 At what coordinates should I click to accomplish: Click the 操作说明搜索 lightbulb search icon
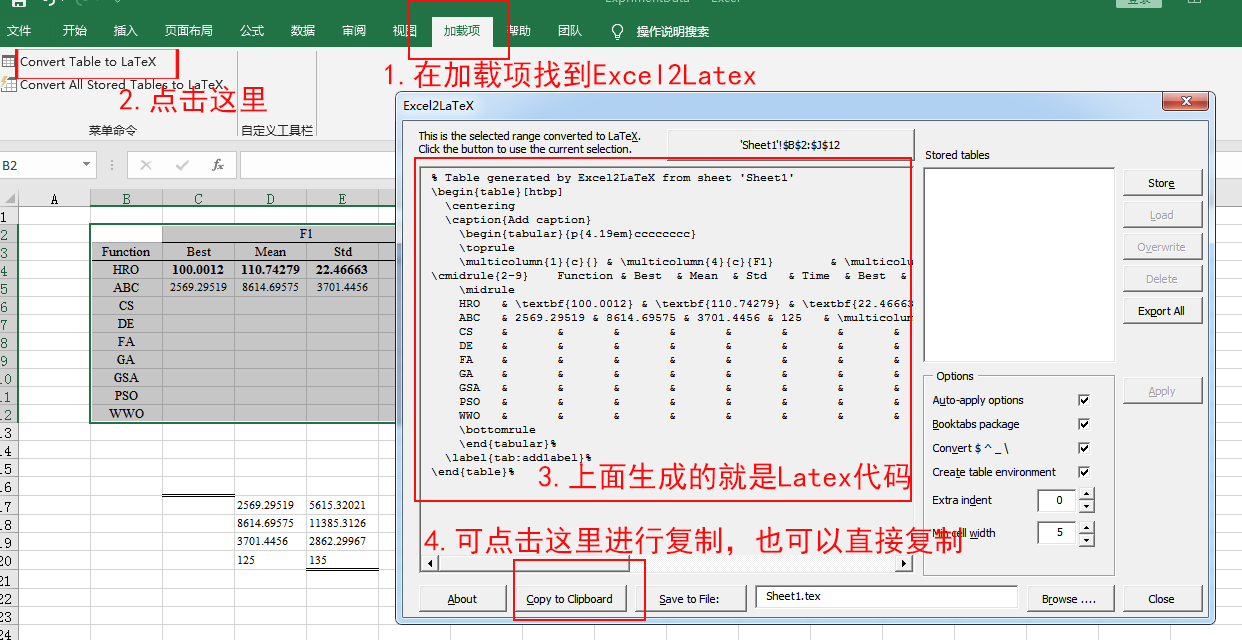click(x=617, y=30)
